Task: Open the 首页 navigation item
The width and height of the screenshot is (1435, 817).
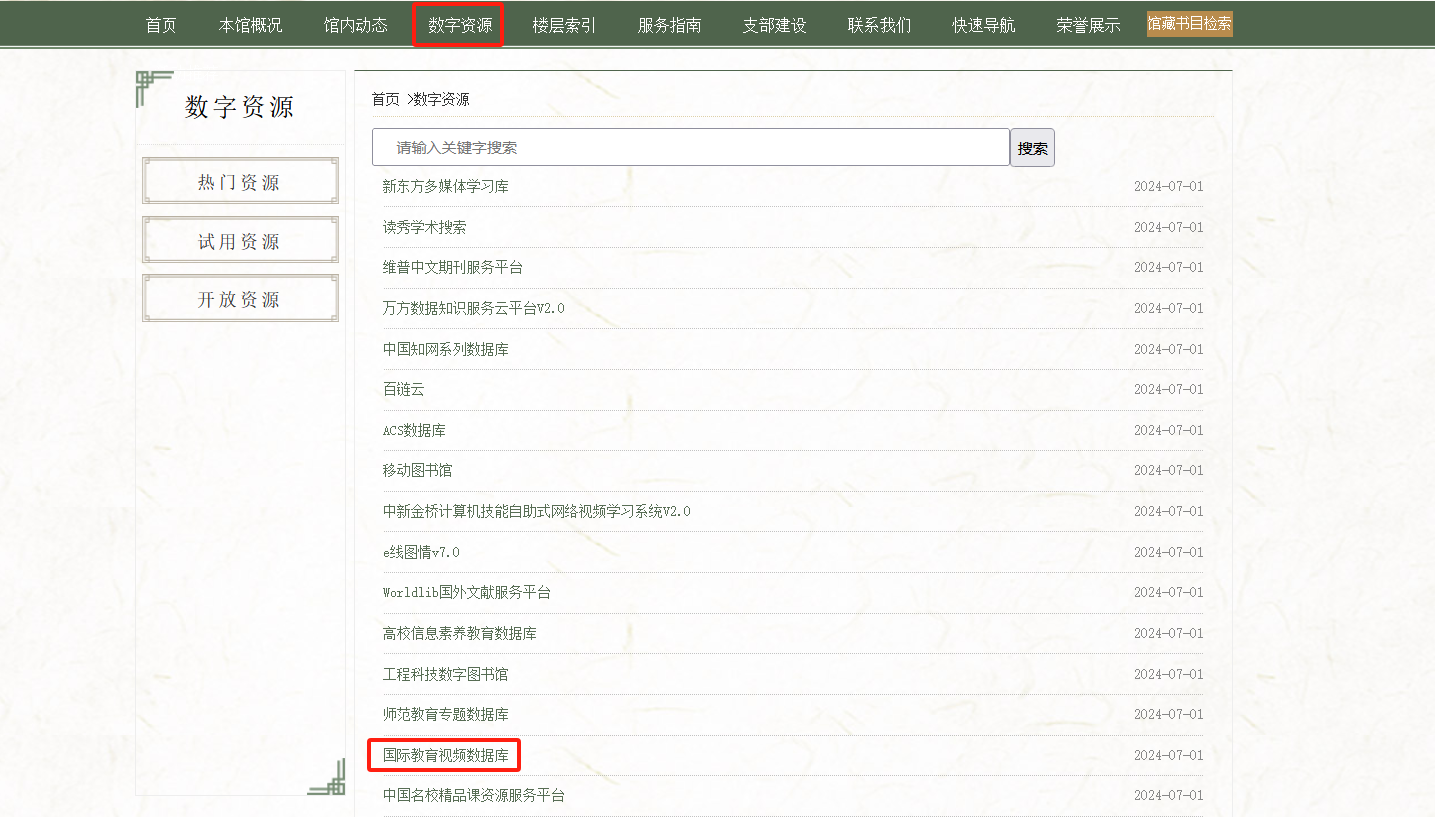Action: tap(161, 25)
